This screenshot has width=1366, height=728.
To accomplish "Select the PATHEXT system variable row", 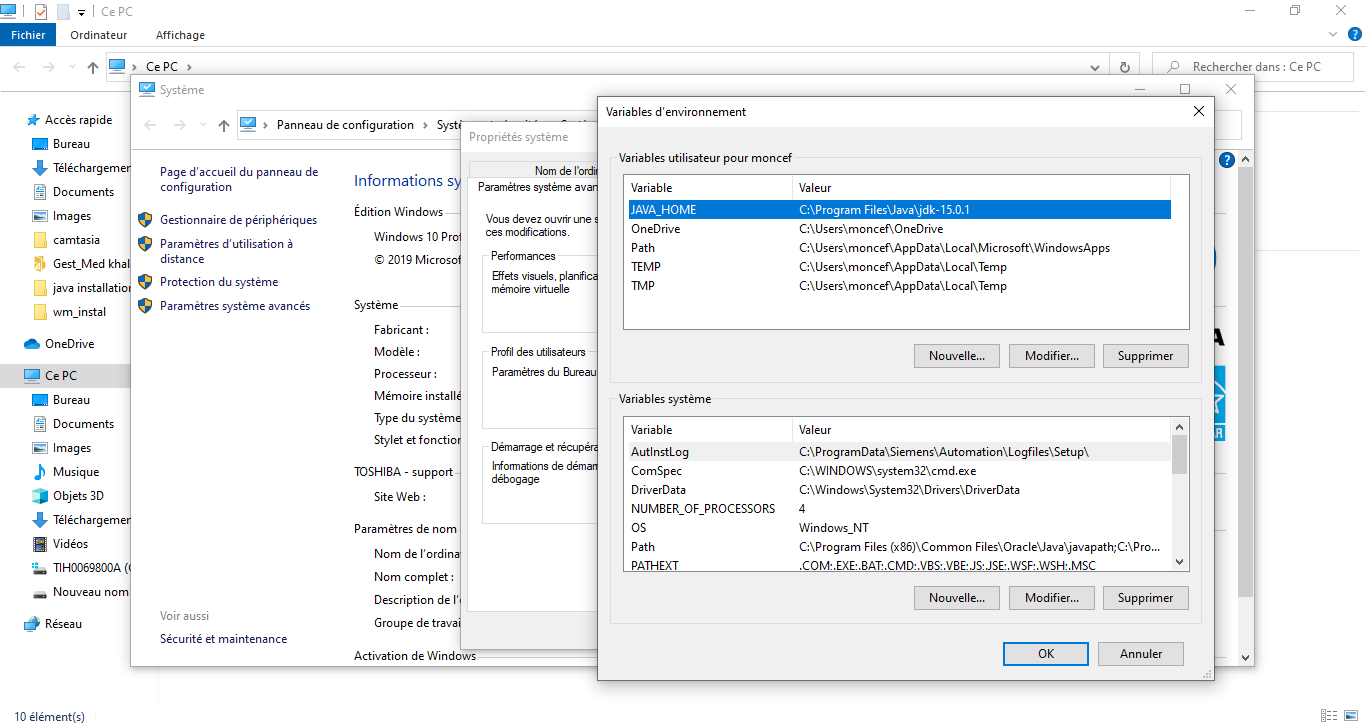I will (x=898, y=565).
